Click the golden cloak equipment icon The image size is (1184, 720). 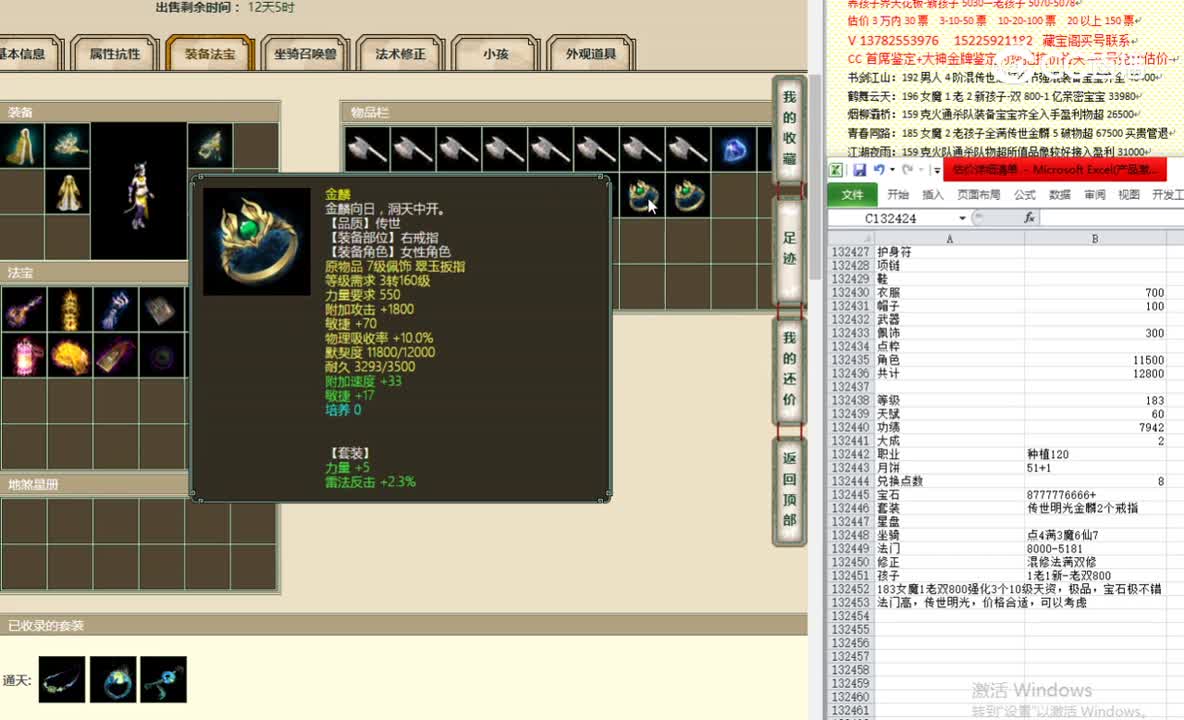click(x=22, y=146)
